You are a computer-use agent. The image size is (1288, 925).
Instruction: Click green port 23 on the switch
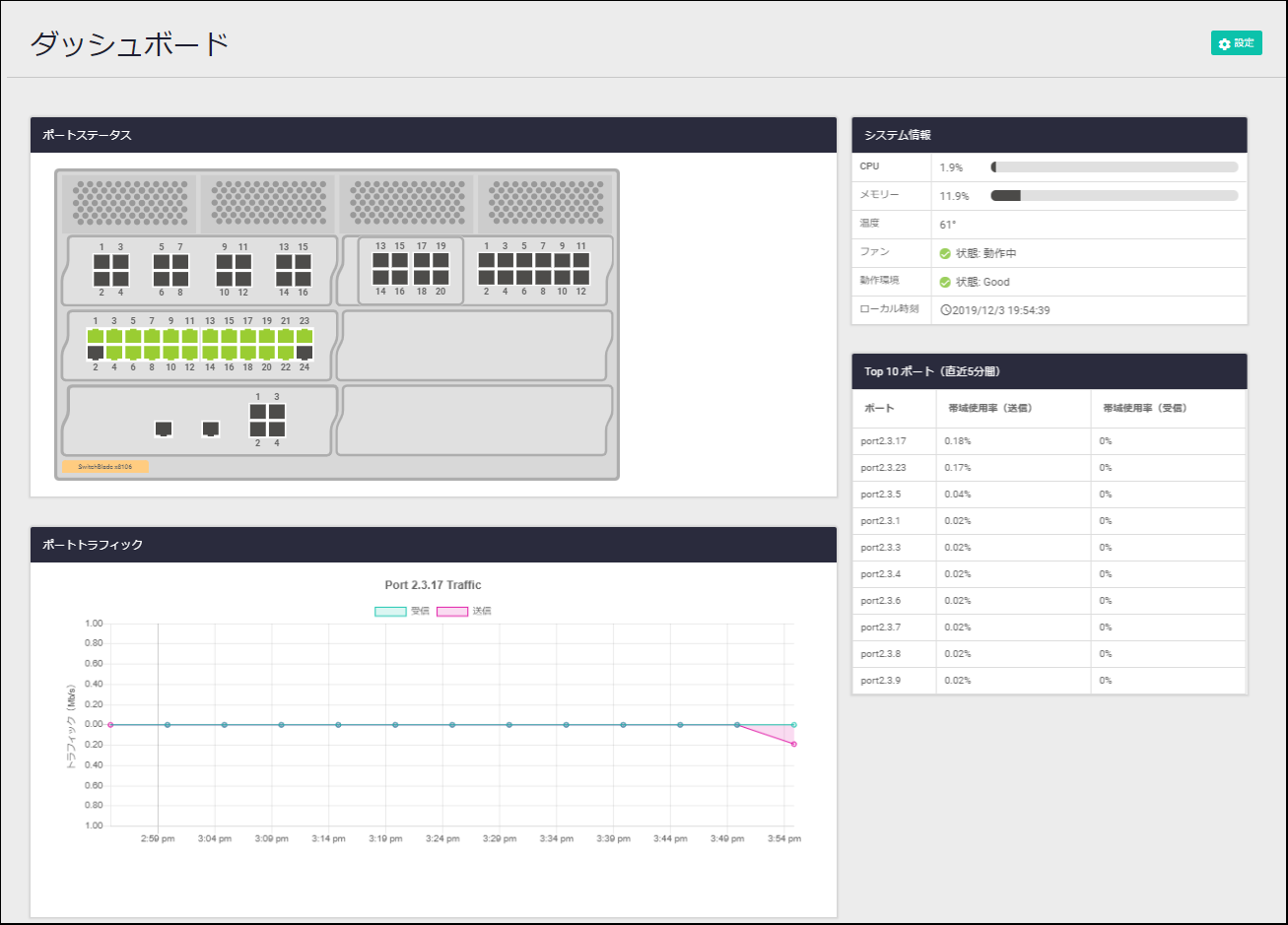click(x=305, y=337)
